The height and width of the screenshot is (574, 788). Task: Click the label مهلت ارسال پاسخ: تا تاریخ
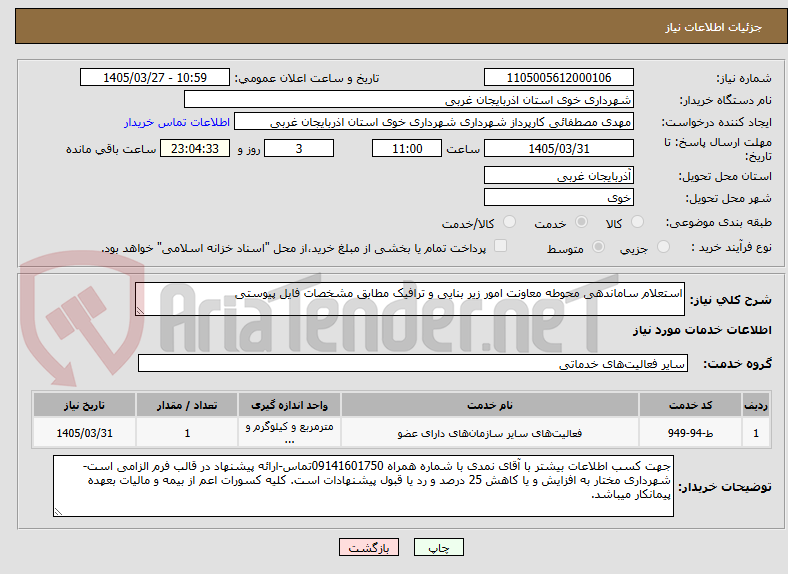pyautogui.click(x=718, y=149)
